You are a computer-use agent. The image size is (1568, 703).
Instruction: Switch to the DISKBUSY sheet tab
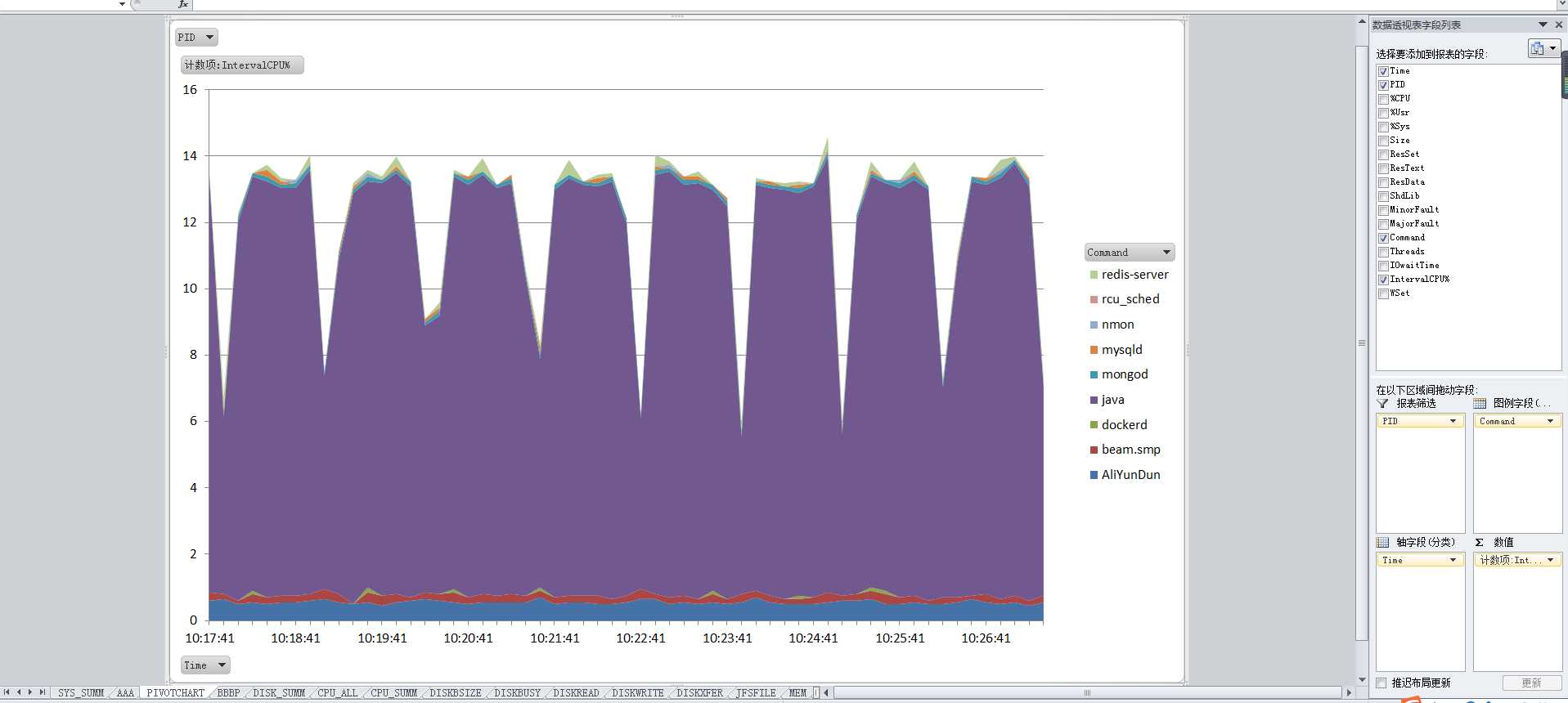[x=517, y=693]
